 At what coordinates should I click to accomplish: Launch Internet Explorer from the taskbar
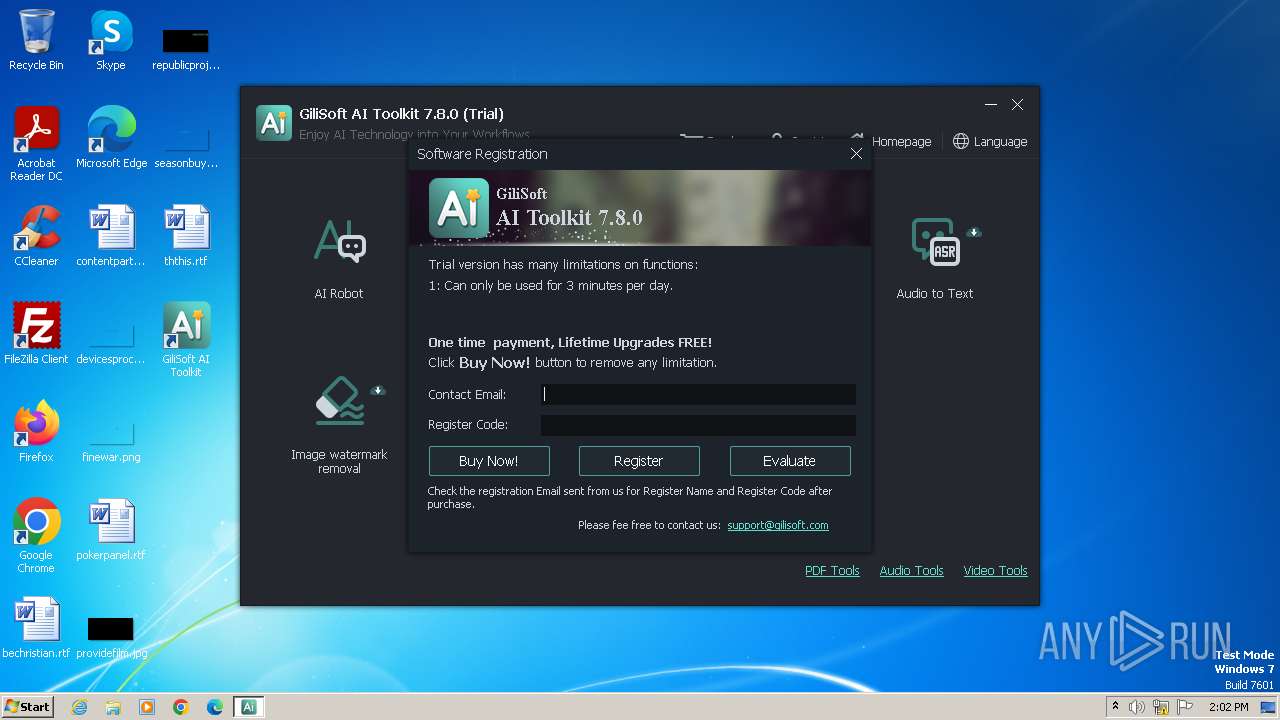point(79,707)
